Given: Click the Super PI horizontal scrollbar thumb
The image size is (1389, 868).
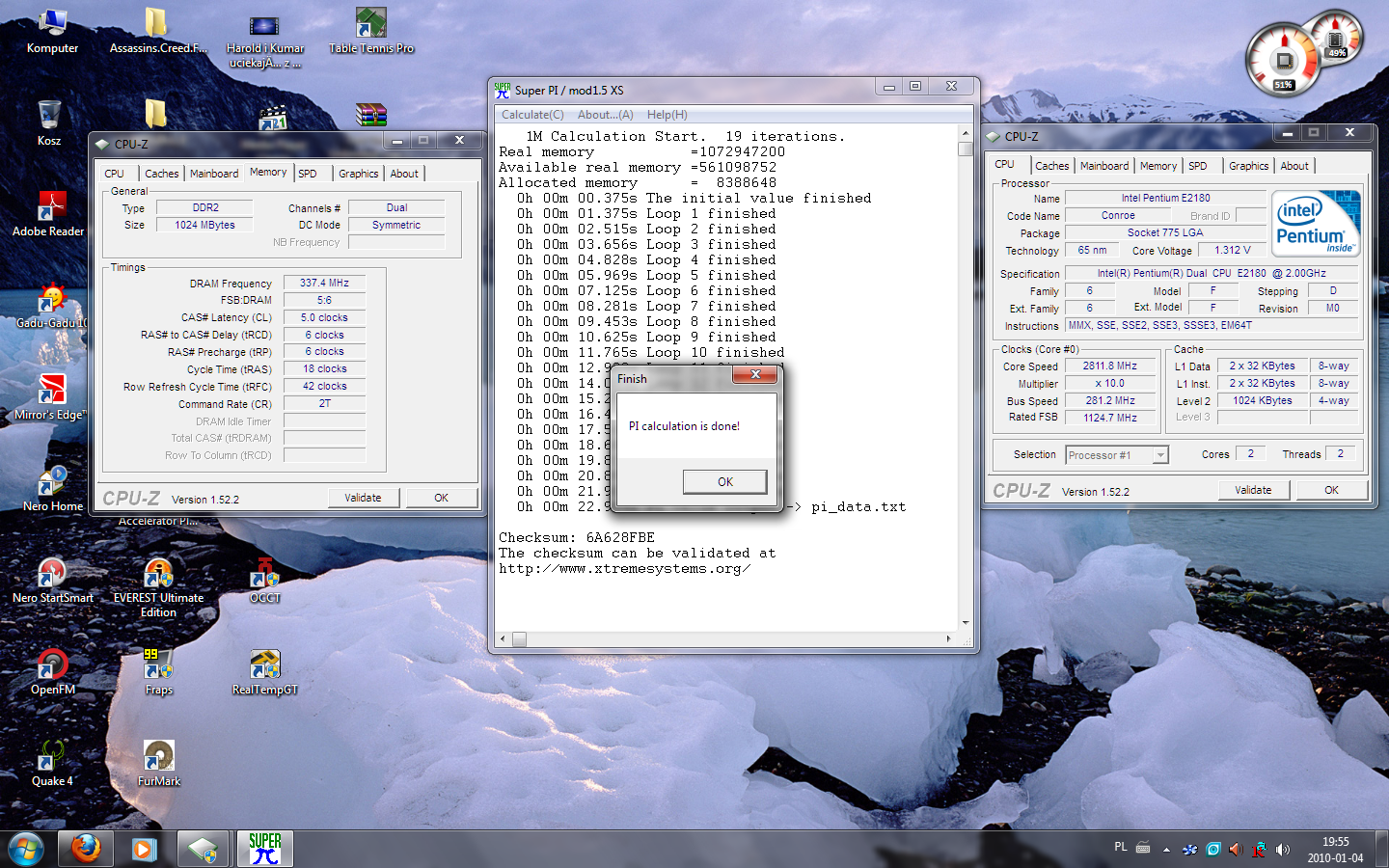Looking at the screenshot, I should pyautogui.click(x=519, y=638).
